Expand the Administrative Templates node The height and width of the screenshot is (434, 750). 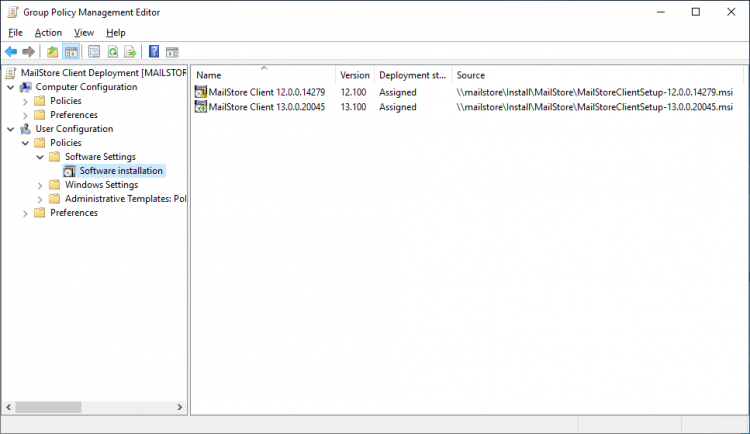(x=40, y=199)
